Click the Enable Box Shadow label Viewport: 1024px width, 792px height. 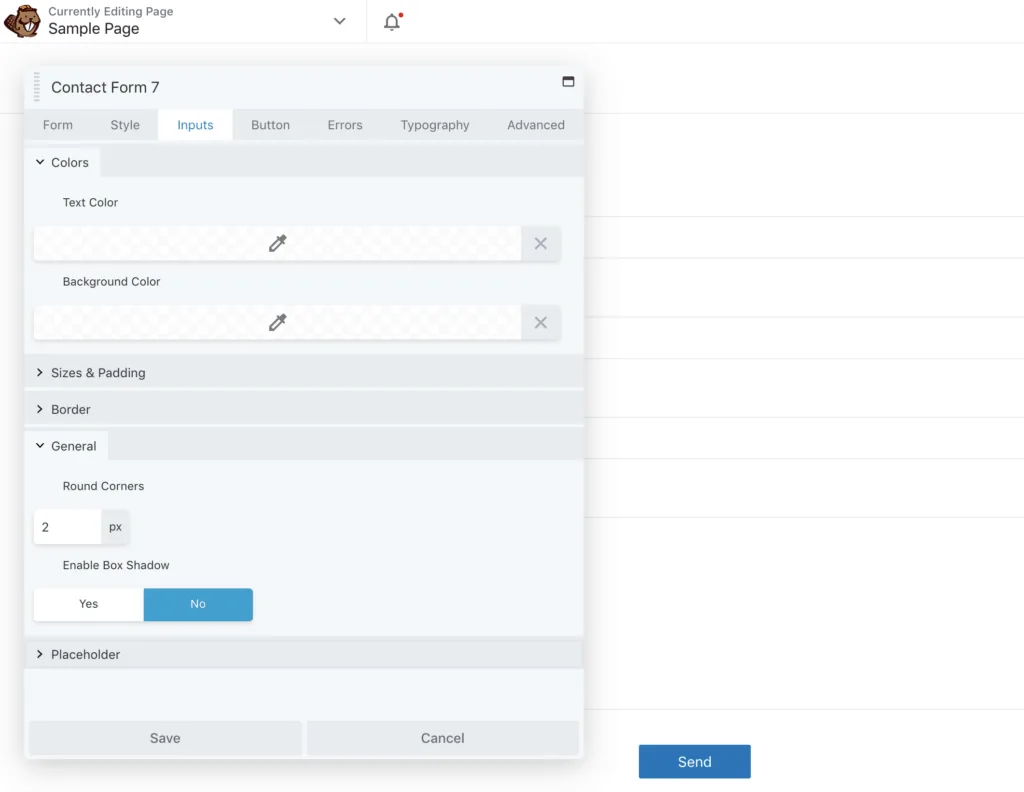(116, 565)
